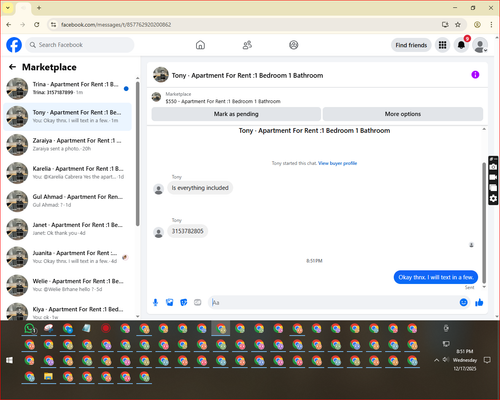Viewport: 500px width, 400px height.
Task: Focus the Search Facebook field
Action: pos(80,45)
